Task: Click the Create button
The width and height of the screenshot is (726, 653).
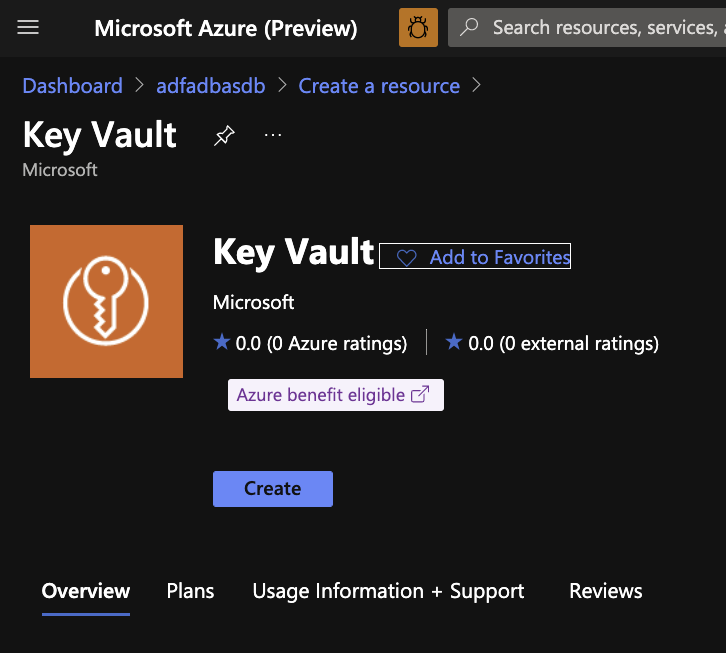Action: tap(273, 489)
